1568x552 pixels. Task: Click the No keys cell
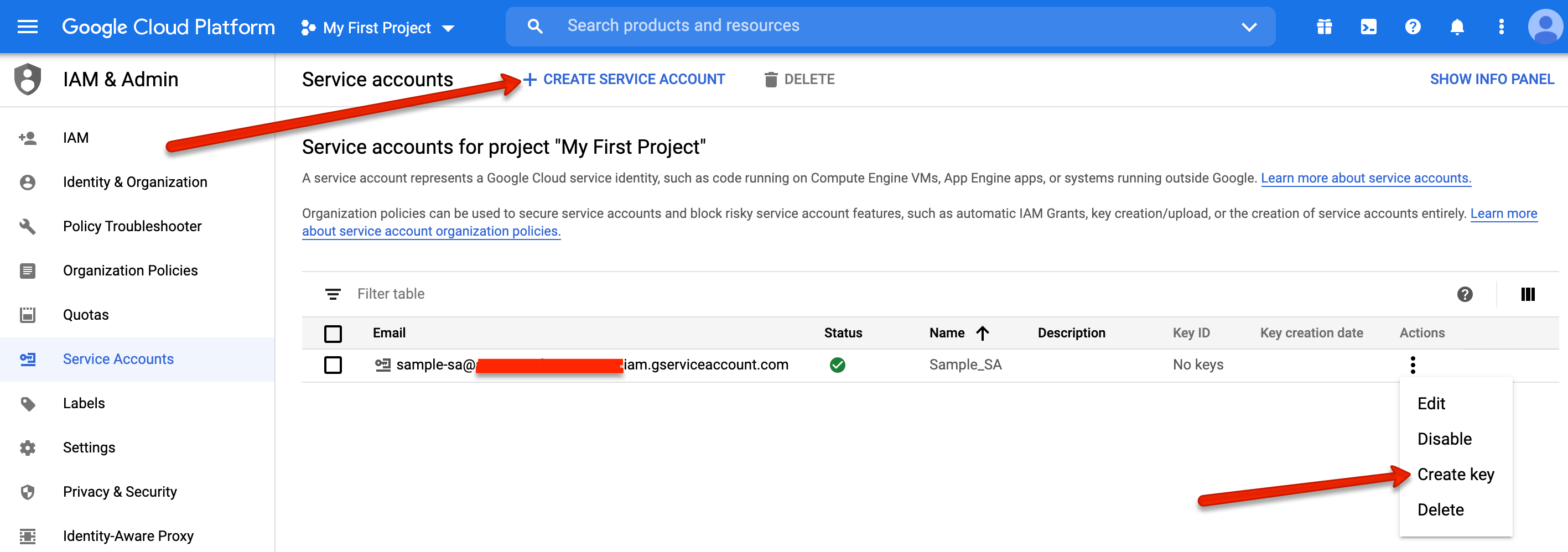click(x=1197, y=365)
